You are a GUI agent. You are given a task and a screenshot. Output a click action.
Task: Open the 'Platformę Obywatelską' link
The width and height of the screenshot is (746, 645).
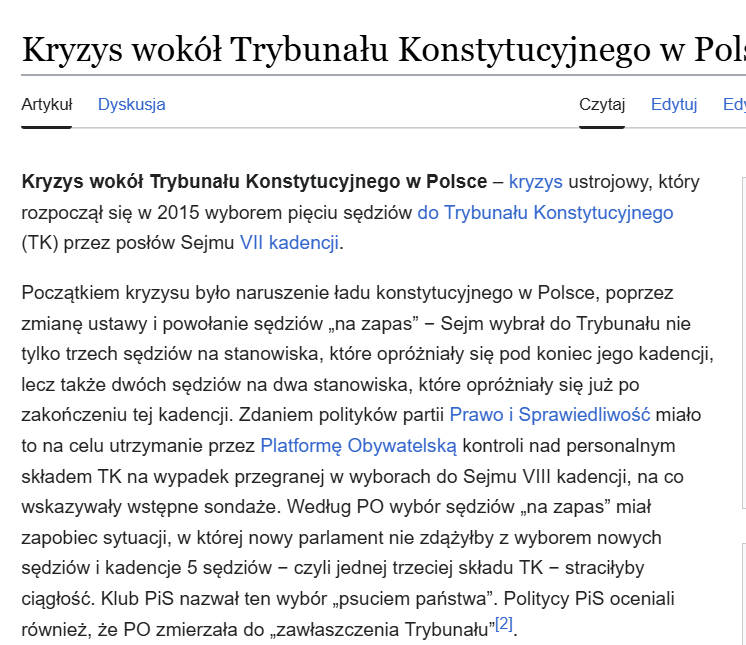(358, 446)
